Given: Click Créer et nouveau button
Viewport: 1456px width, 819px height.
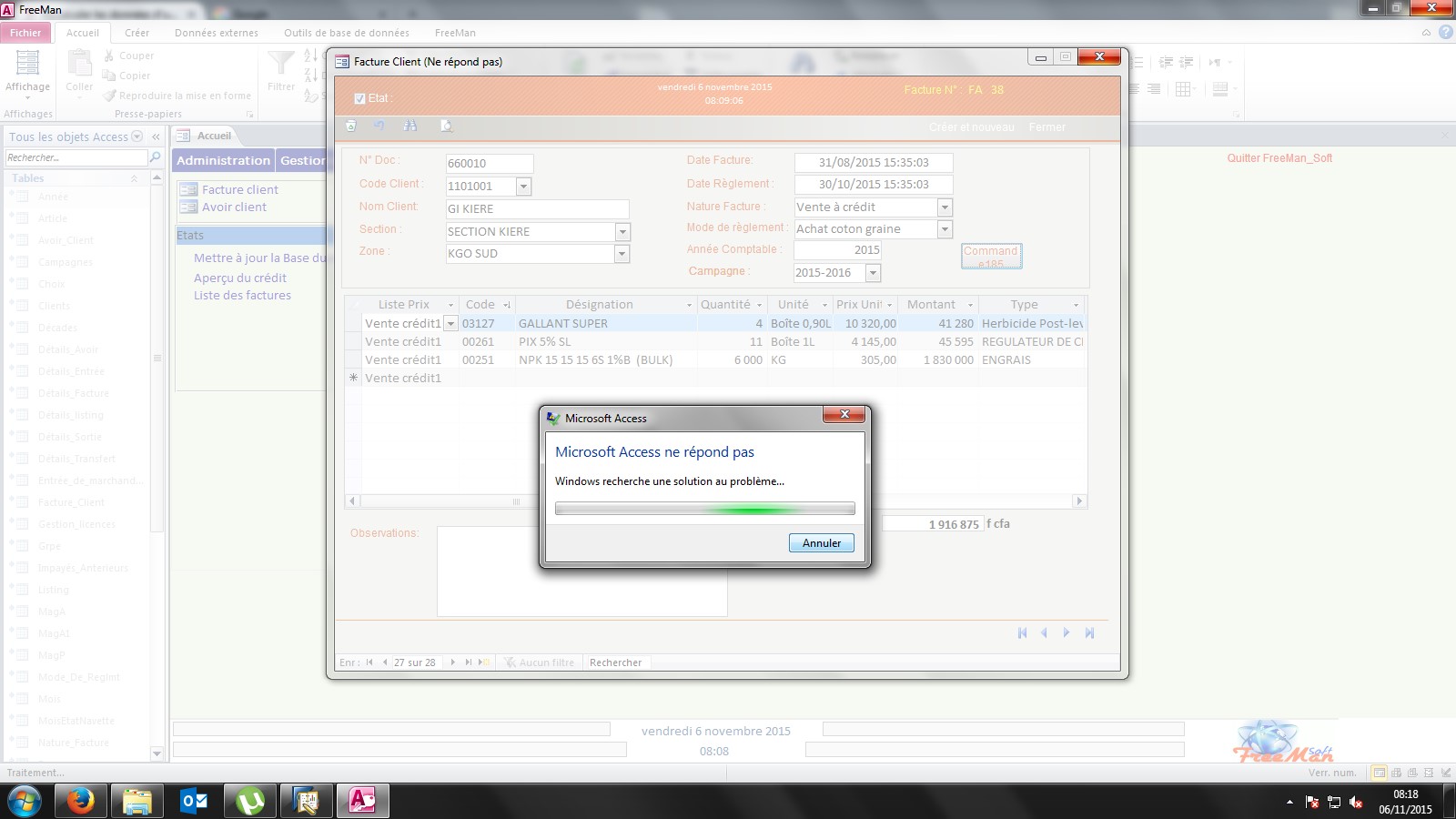Looking at the screenshot, I should [x=972, y=127].
